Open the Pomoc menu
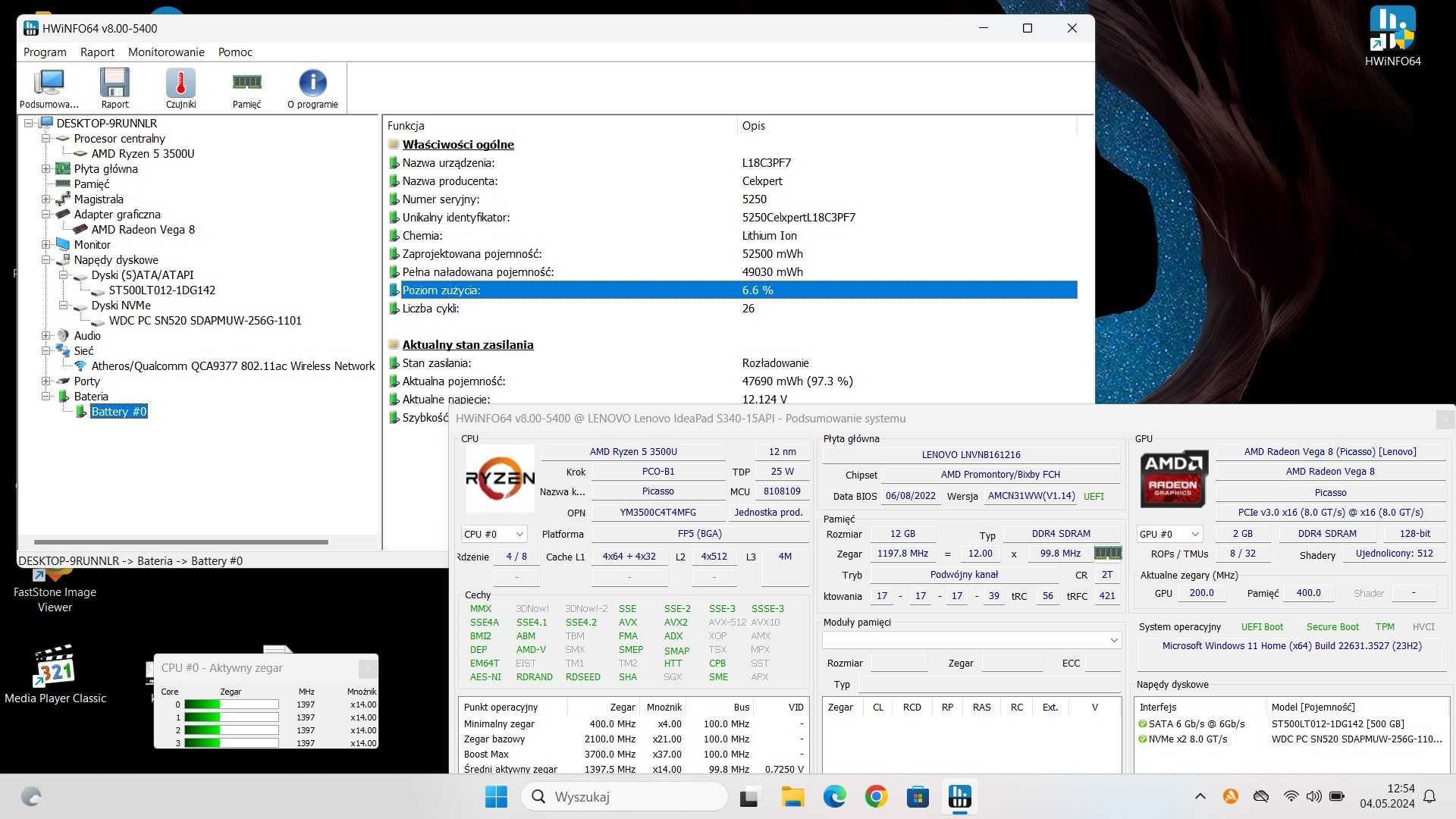1456x819 pixels. tap(235, 52)
